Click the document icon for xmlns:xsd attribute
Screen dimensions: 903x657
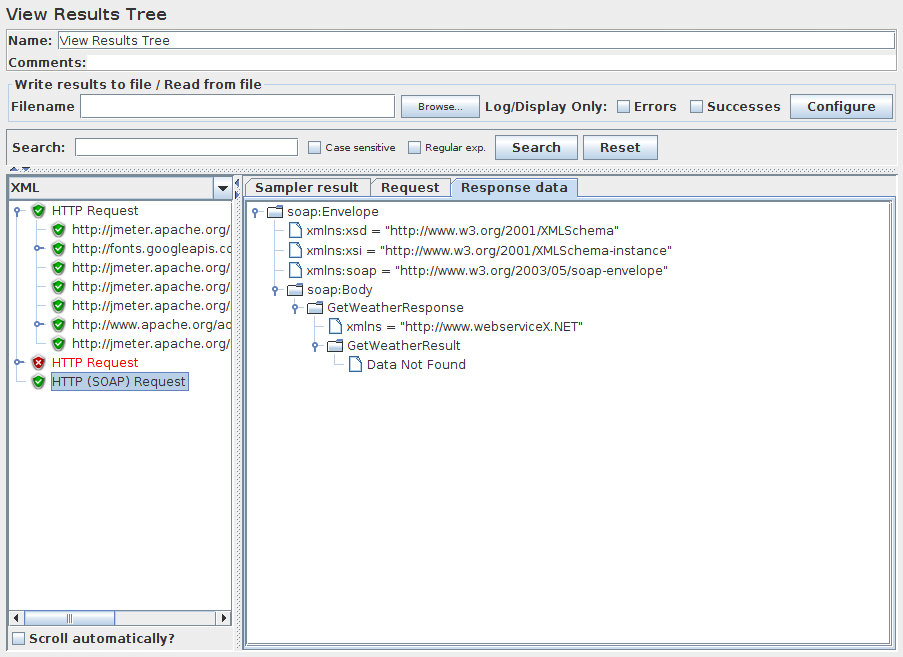pyautogui.click(x=294, y=230)
